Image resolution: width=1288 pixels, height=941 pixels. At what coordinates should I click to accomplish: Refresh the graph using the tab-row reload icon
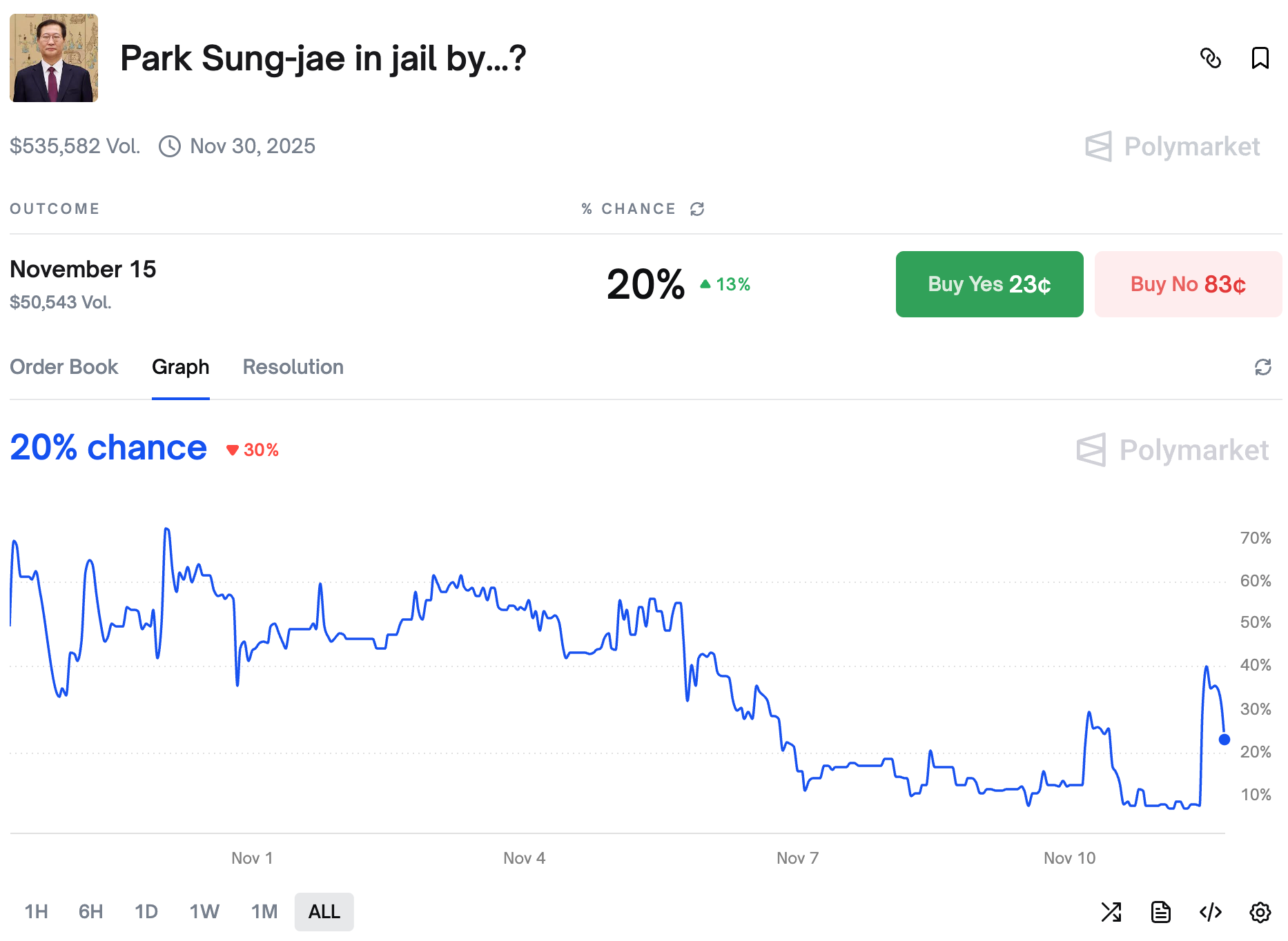[x=1262, y=367]
